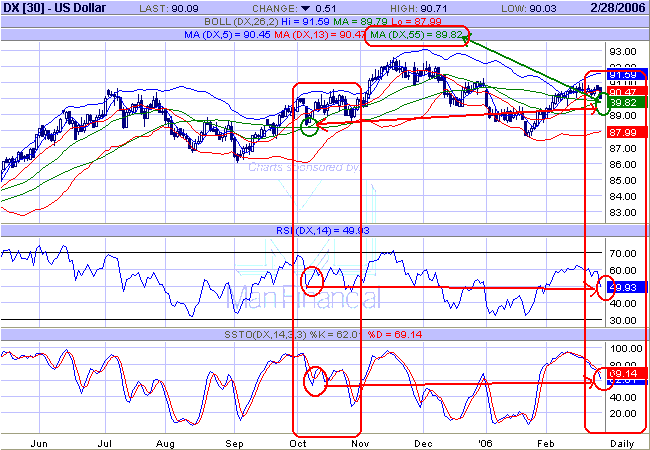
Task: Click the green circle on October price bars
Action: click(309, 125)
